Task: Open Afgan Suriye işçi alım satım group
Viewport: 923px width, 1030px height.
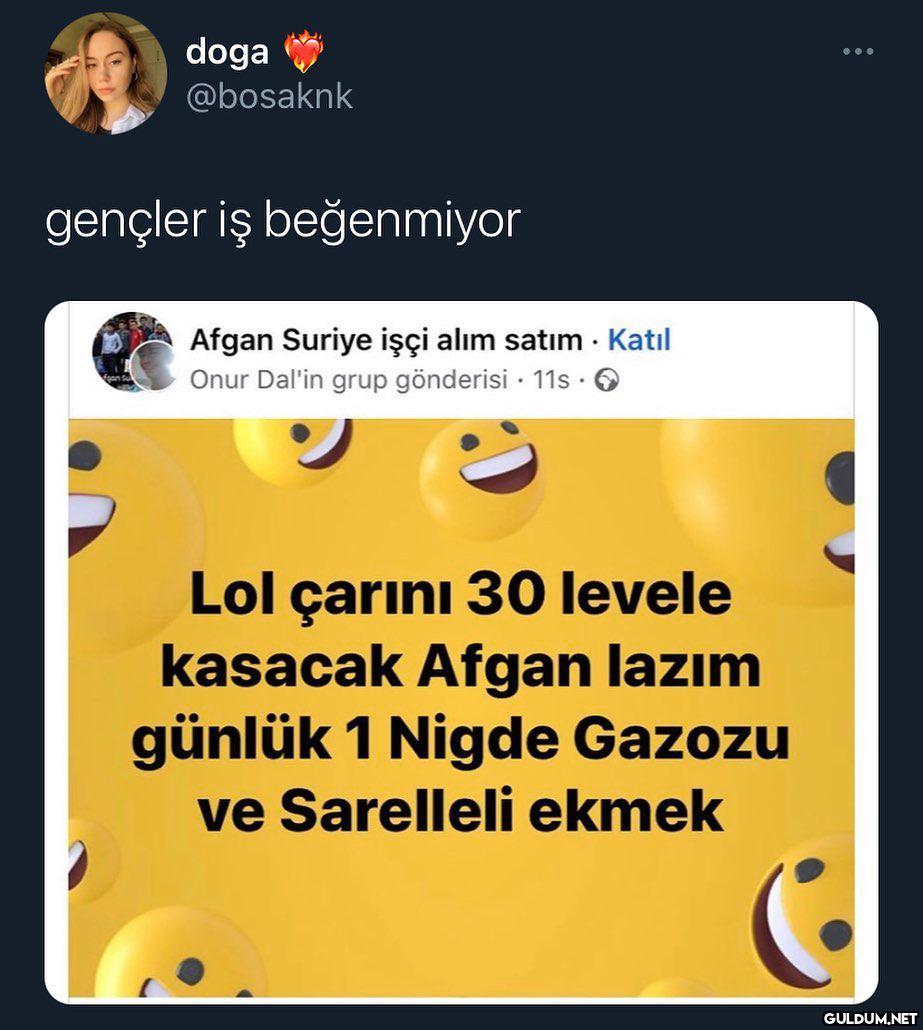Action: point(386,340)
